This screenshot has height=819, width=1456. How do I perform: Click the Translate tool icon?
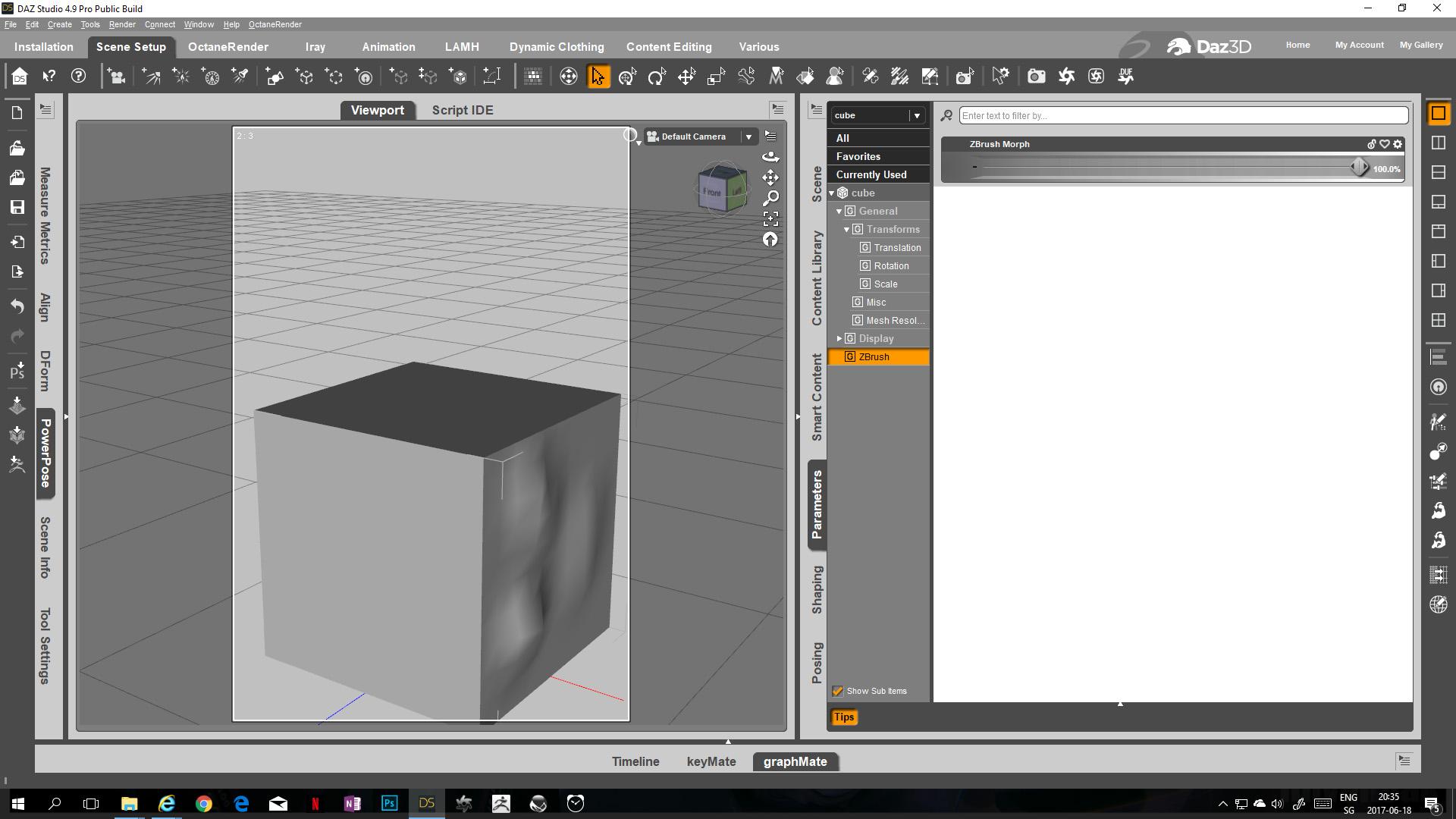point(686,77)
